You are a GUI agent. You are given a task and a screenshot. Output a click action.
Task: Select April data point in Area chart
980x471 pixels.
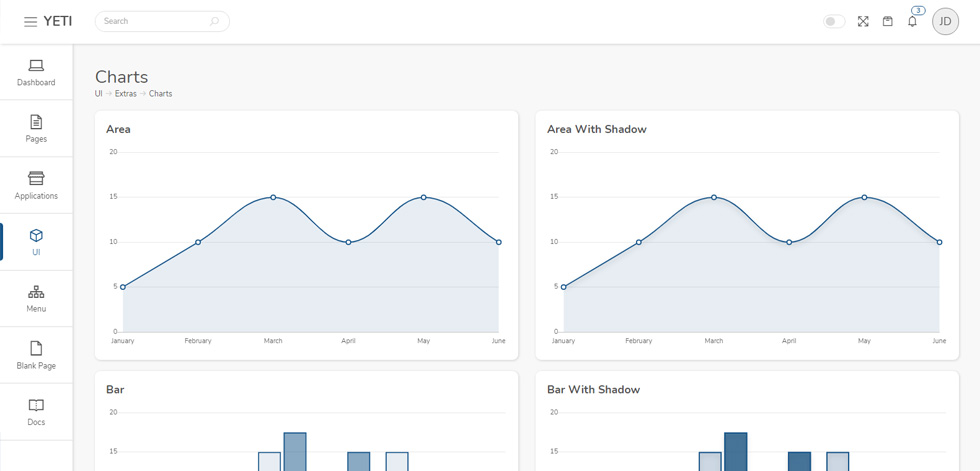point(348,242)
